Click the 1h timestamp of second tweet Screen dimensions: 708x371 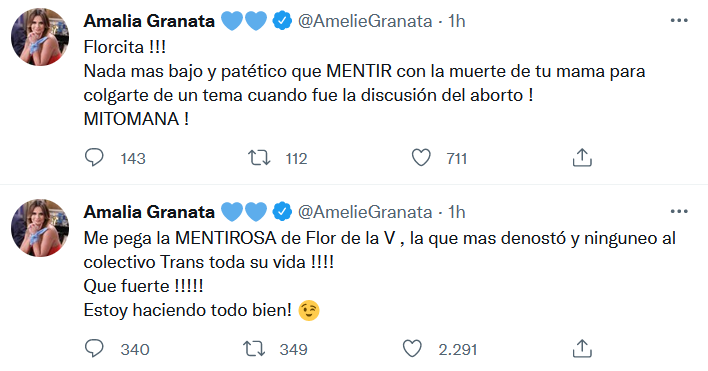coord(456,212)
